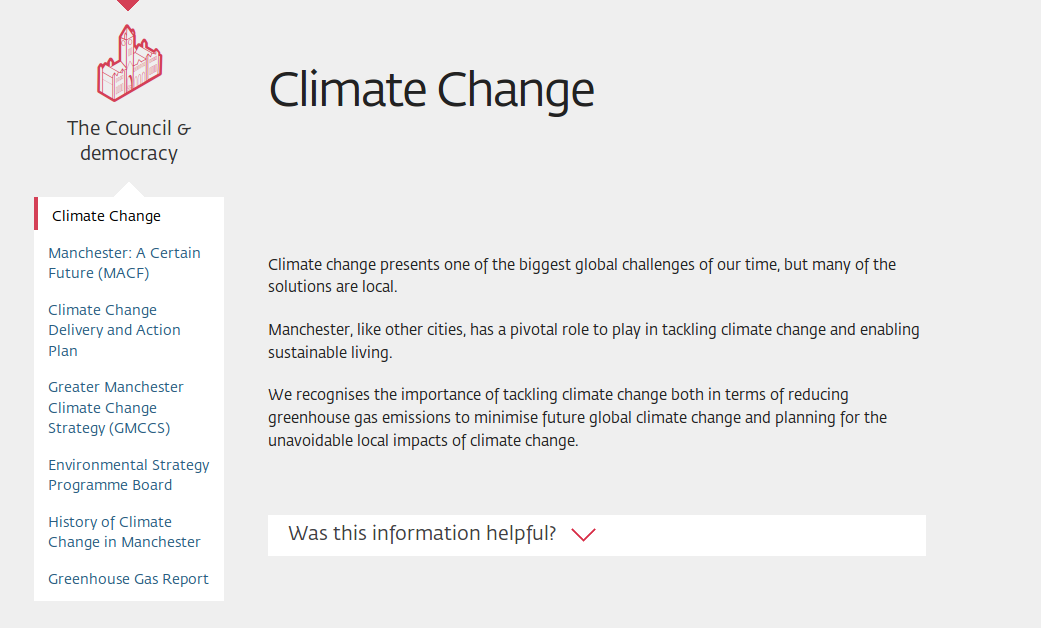Screen dimensions: 1041x628
Task: Open Greater Manchester Climate Change Strategy (GMCCS)
Action: 116,407
